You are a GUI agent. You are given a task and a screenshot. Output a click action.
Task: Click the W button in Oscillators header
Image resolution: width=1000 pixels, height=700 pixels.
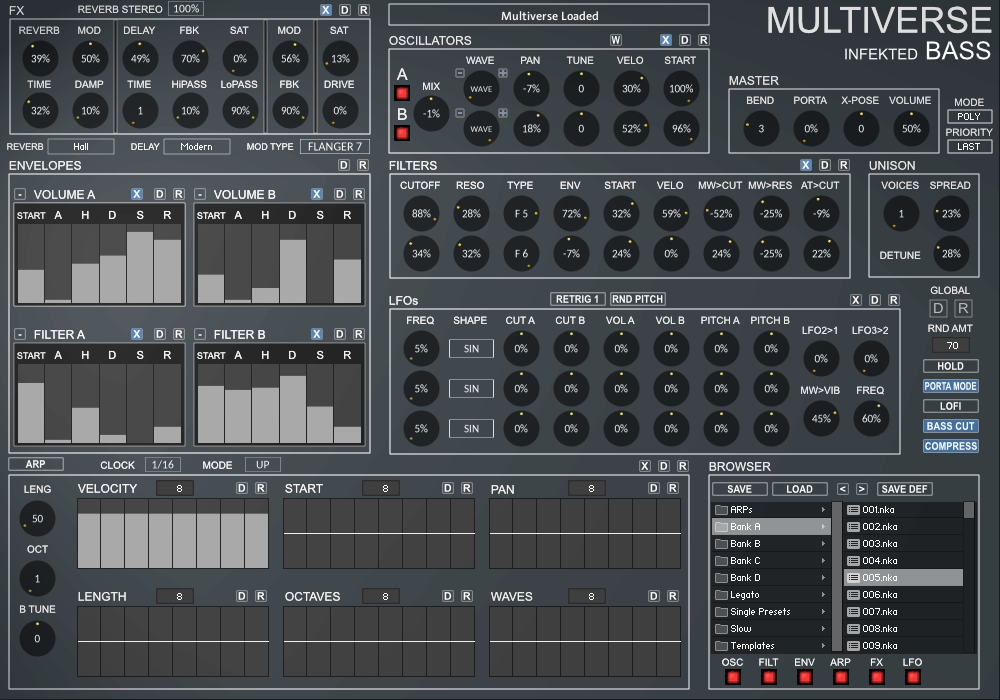pos(616,40)
